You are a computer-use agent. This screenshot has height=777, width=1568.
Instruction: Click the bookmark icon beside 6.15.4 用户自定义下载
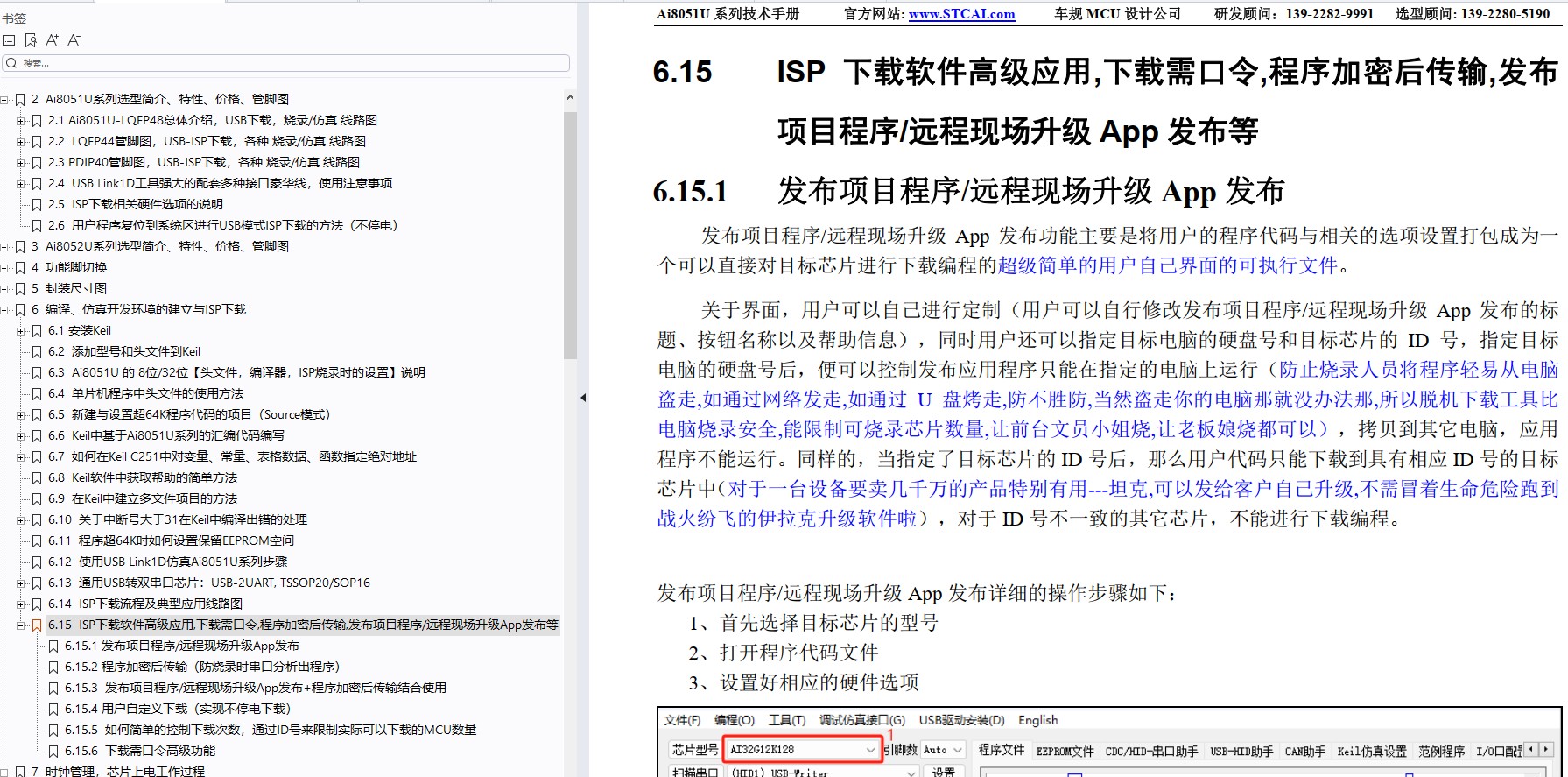coord(53,709)
